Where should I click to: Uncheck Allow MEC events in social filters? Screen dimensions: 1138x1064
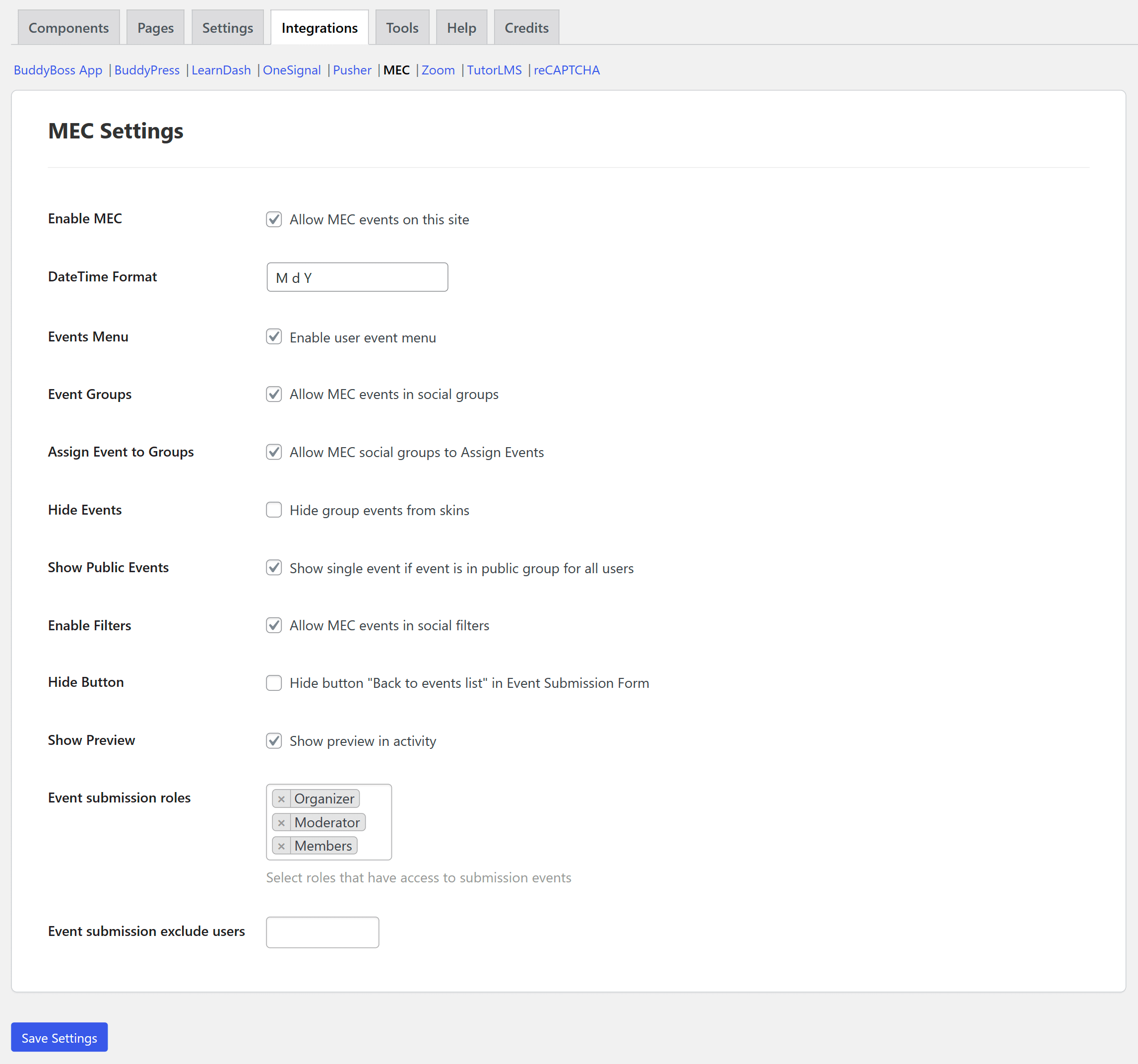274,625
